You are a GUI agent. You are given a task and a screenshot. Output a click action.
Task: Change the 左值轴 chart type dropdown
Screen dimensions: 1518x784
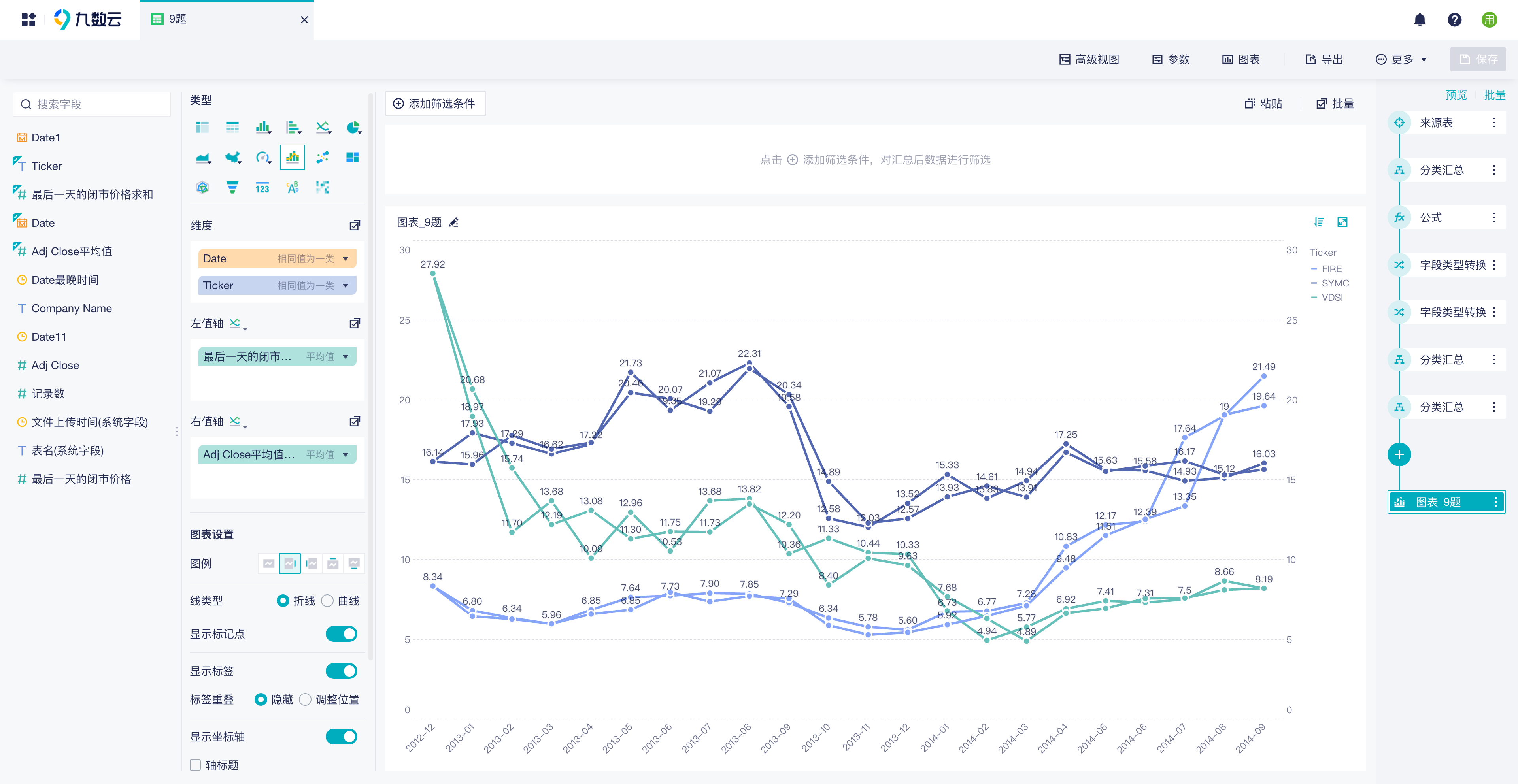point(238,323)
